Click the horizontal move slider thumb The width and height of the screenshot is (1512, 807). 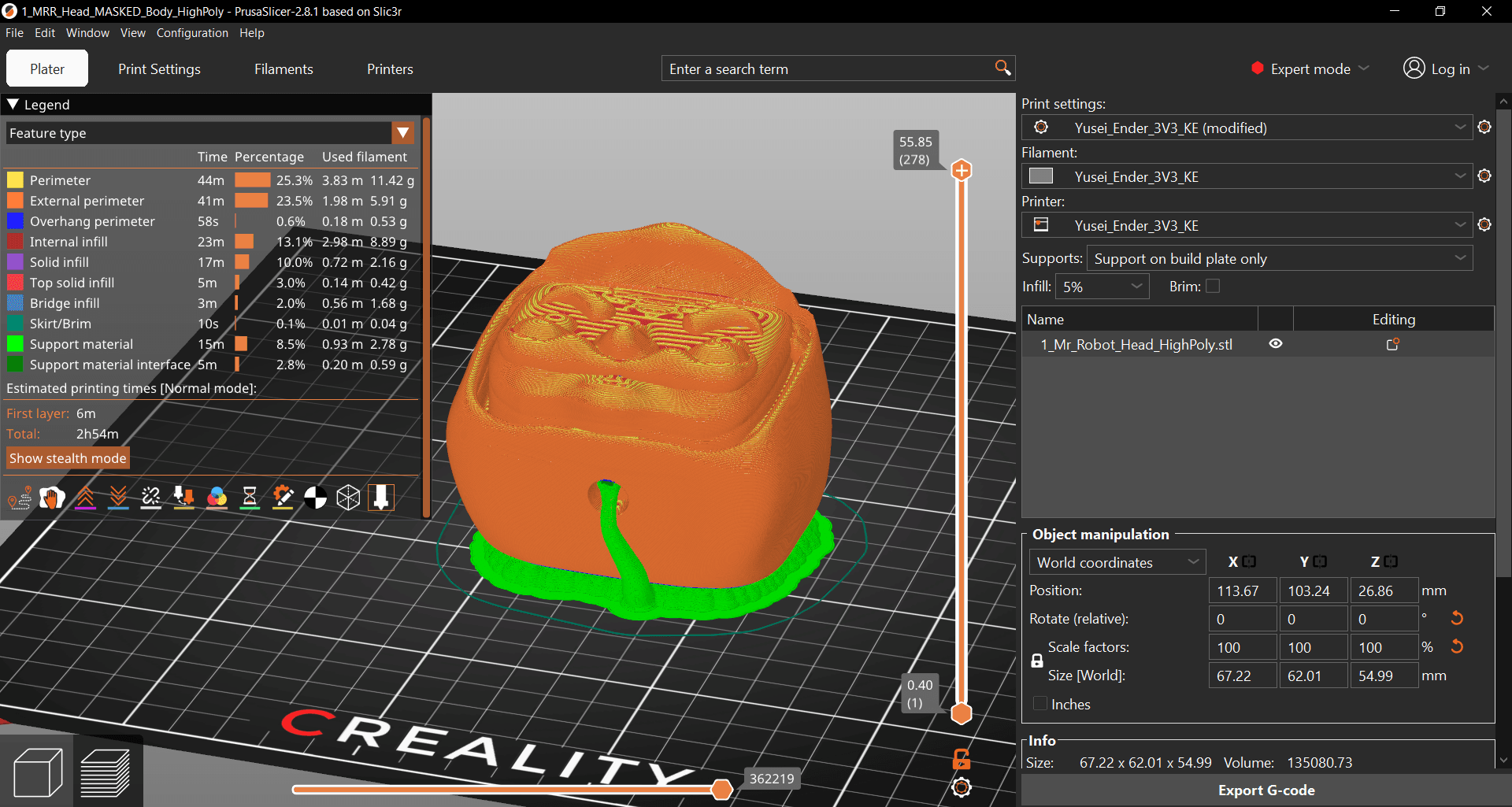(721, 790)
